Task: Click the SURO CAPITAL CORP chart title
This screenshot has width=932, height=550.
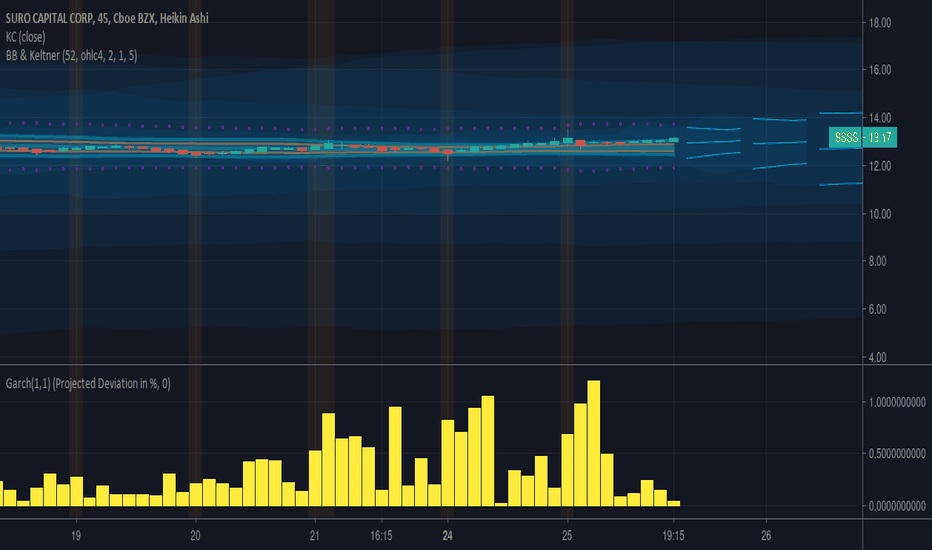Action: click(107, 18)
